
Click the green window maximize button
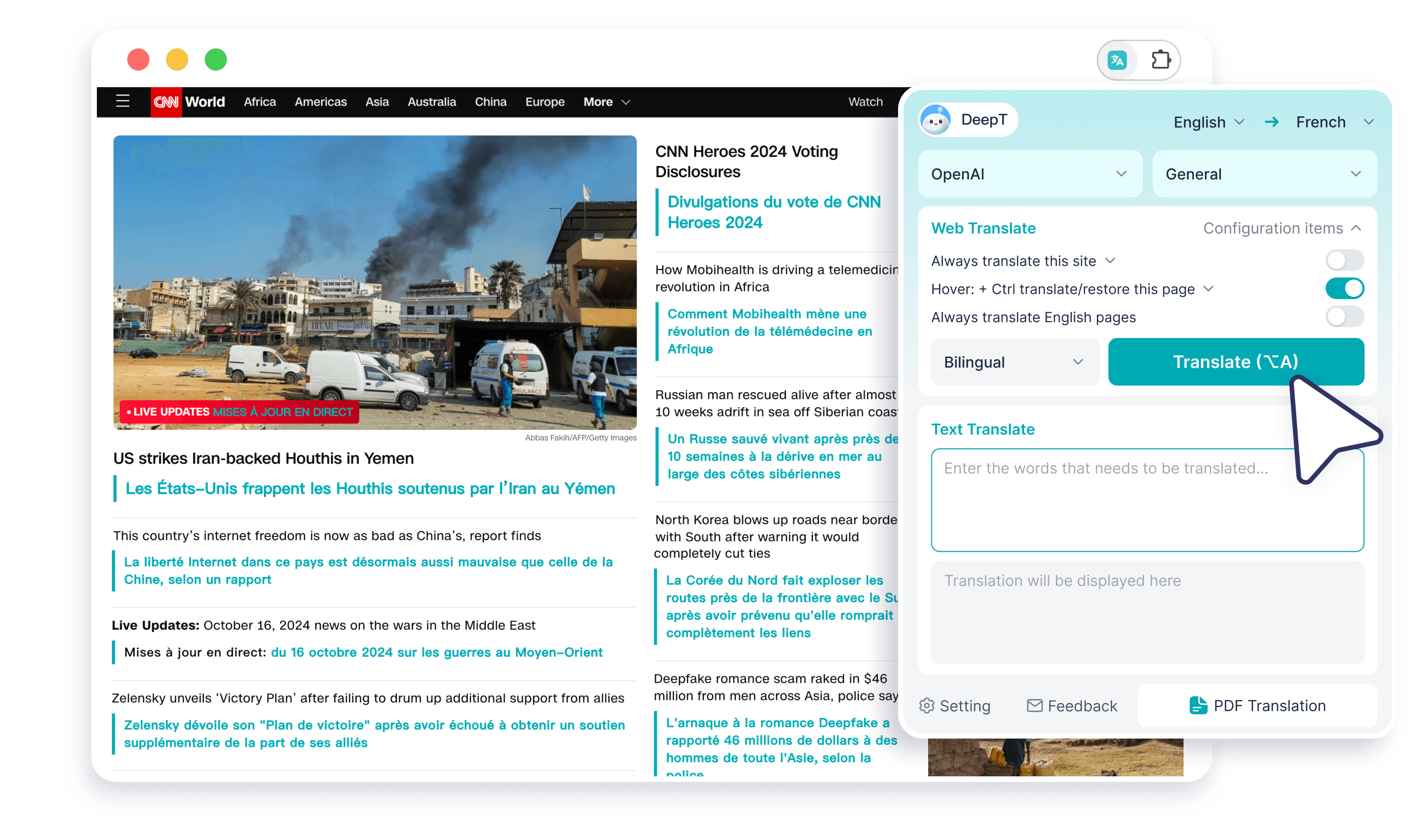[215, 60]
